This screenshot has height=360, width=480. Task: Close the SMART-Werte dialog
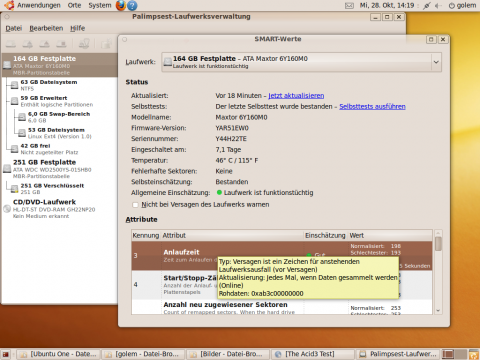443,40
